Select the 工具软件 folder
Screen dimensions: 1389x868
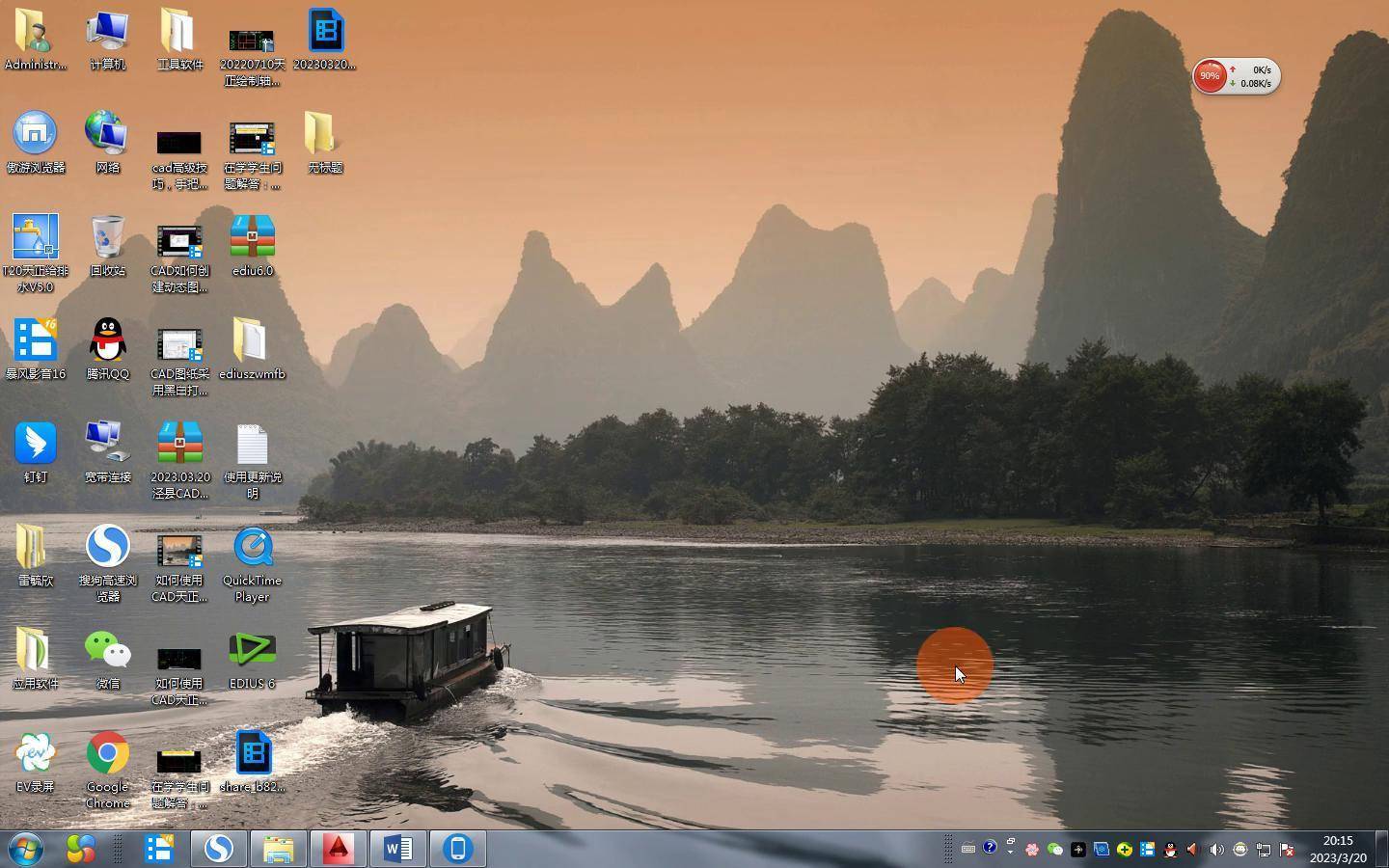(x=179, y=39)
